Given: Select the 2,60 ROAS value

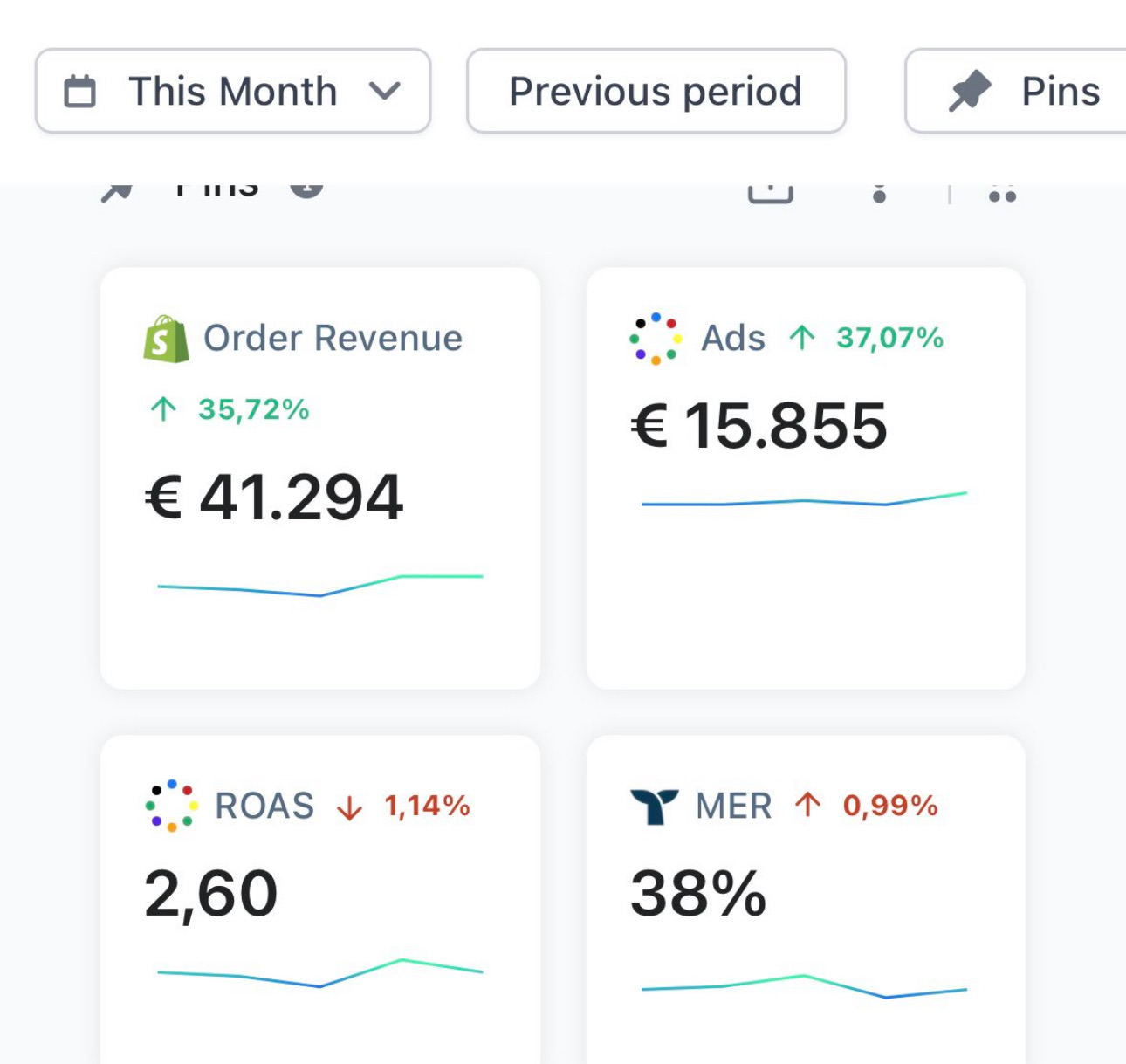Looking at the screenshot, I should pos(210,894).
